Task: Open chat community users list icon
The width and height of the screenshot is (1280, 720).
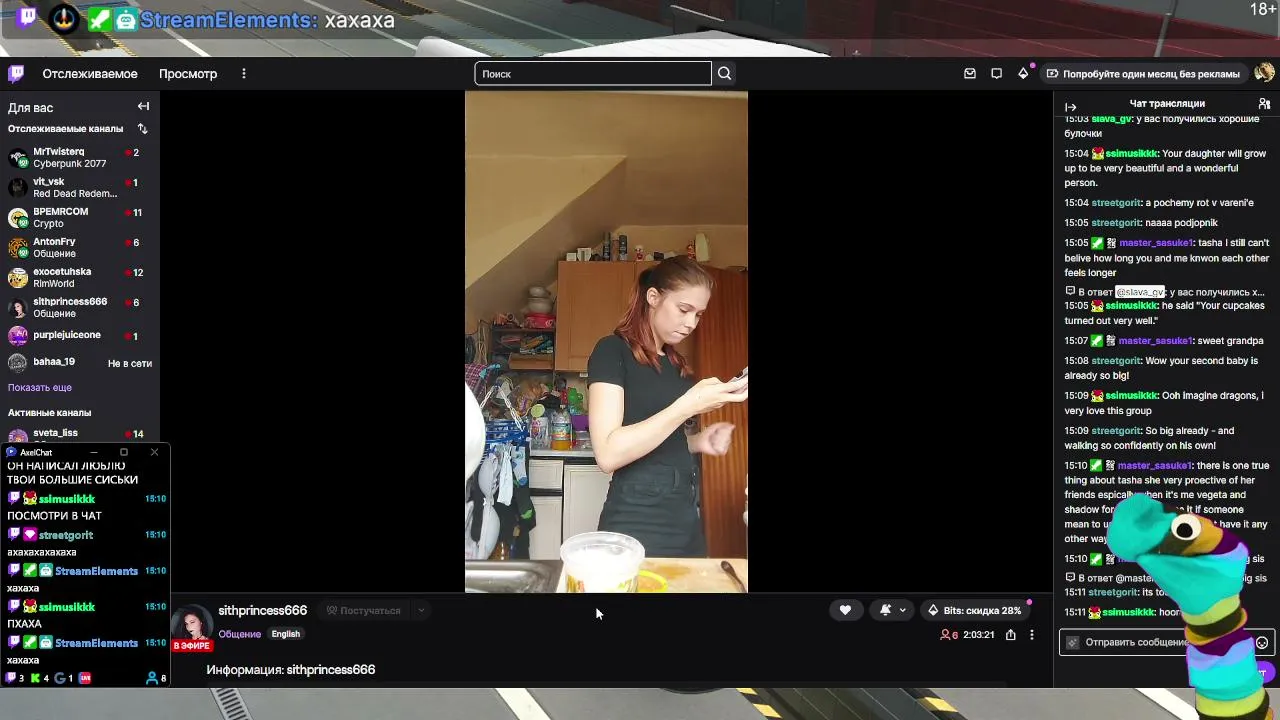Action: [1264, 103]
